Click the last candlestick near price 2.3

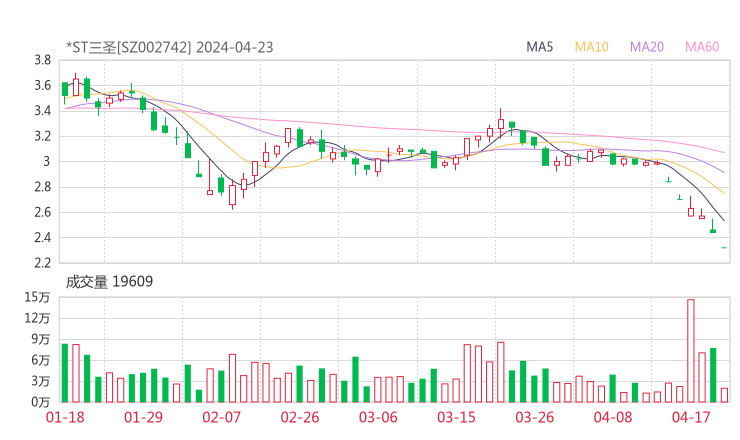pos(724,247)
